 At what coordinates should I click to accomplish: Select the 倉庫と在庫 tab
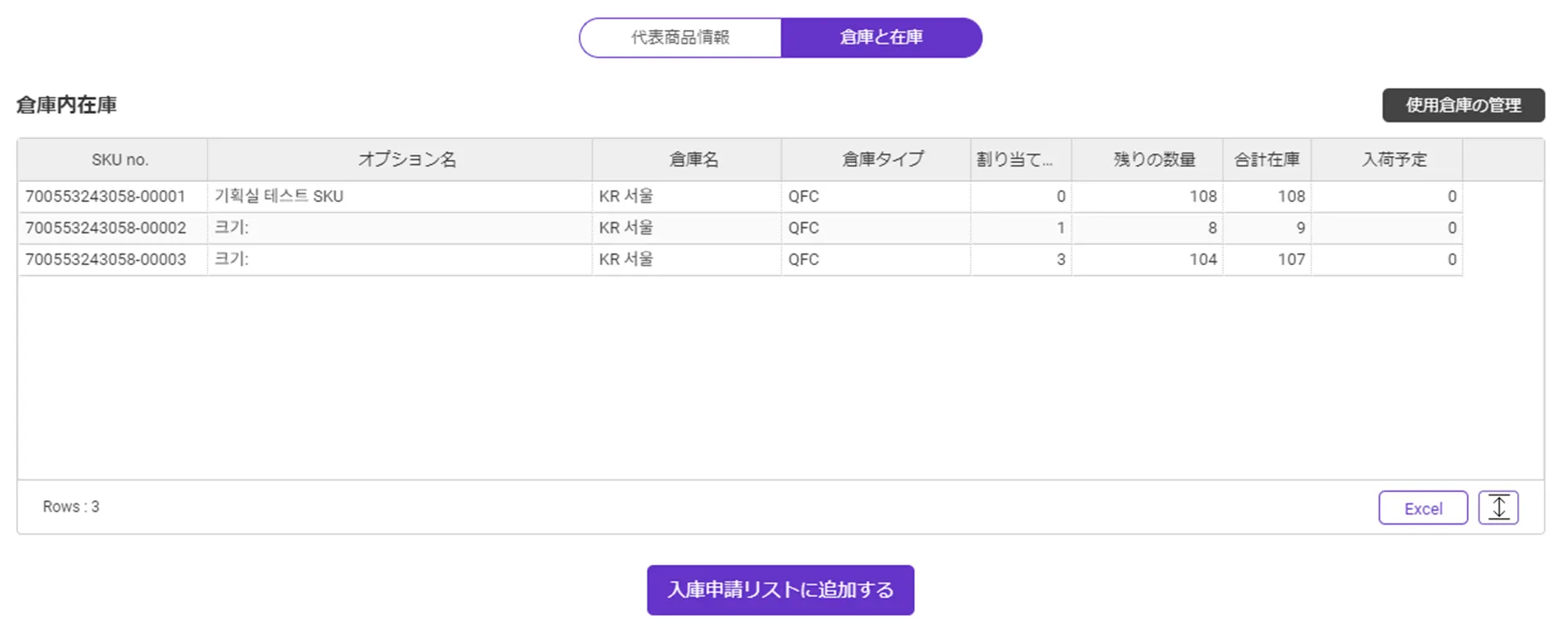click(881, 37)
